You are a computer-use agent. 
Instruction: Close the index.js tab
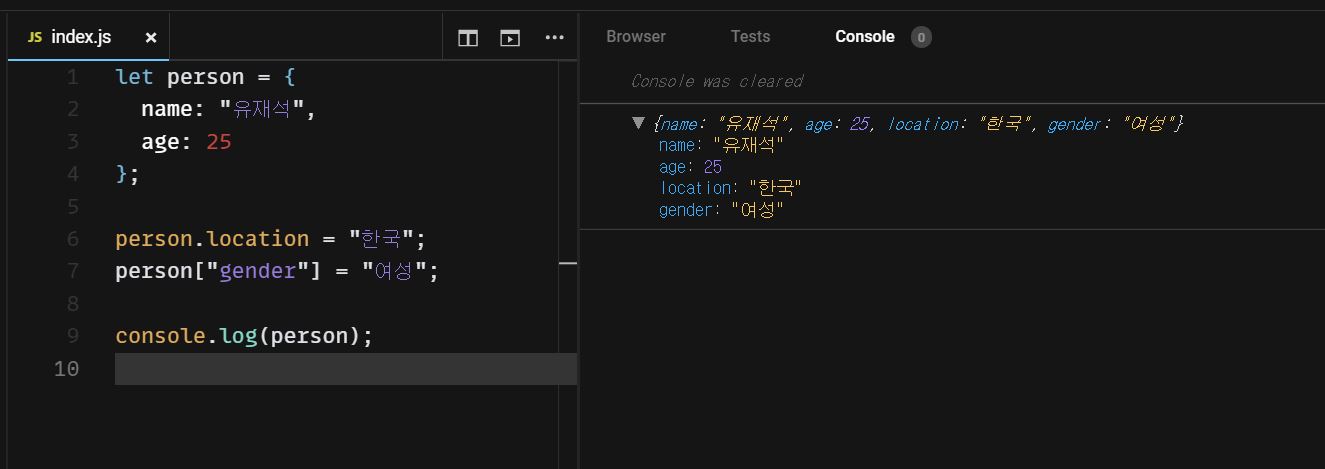(x=151, y=38)
